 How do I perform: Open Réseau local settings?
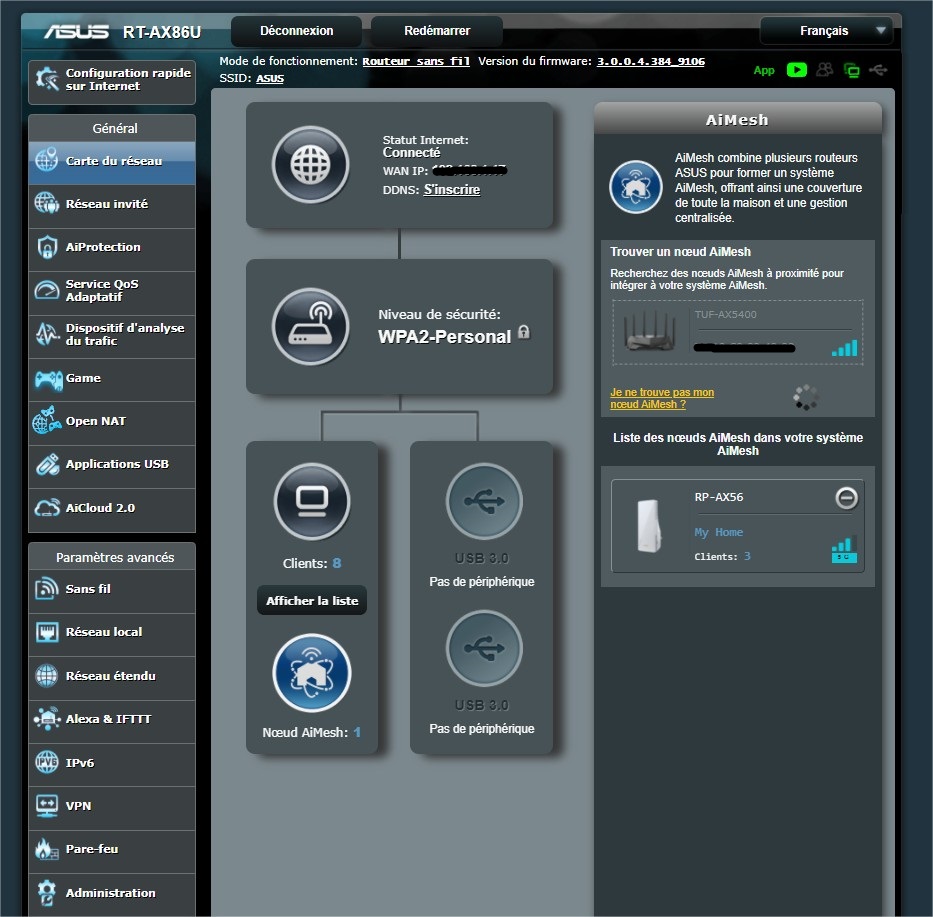(112, 634)
